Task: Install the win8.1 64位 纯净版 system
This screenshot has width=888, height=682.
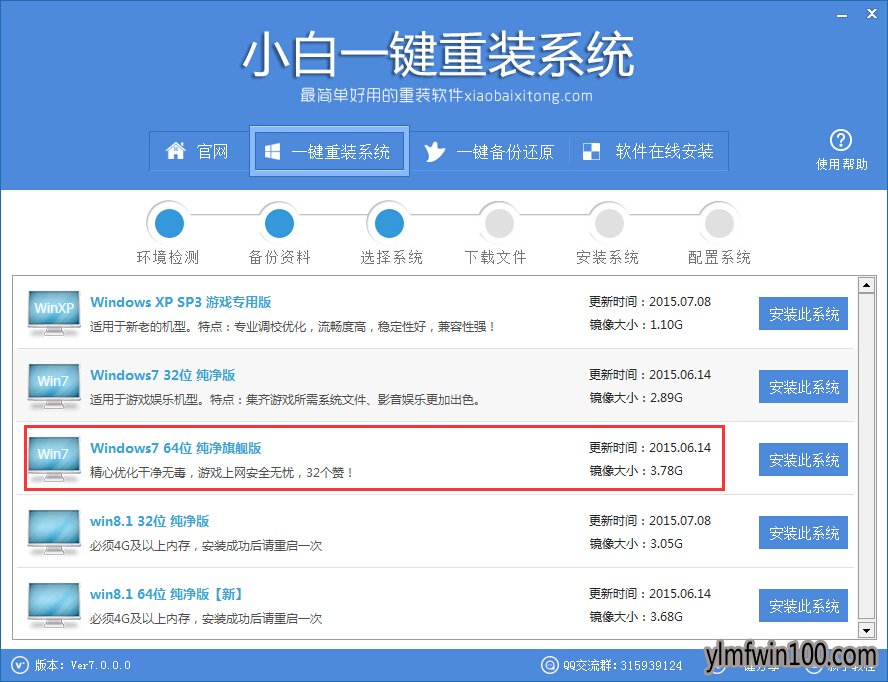Action: pos(803,606)
